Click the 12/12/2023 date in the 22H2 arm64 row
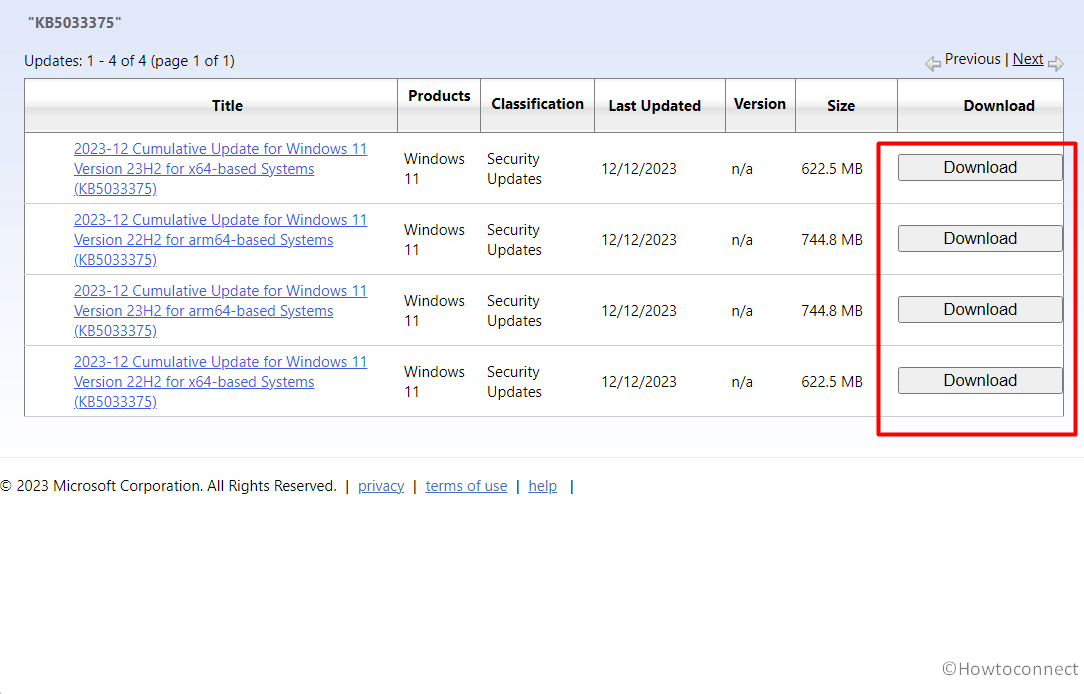1084x694 pixels. tap(639, 240)
